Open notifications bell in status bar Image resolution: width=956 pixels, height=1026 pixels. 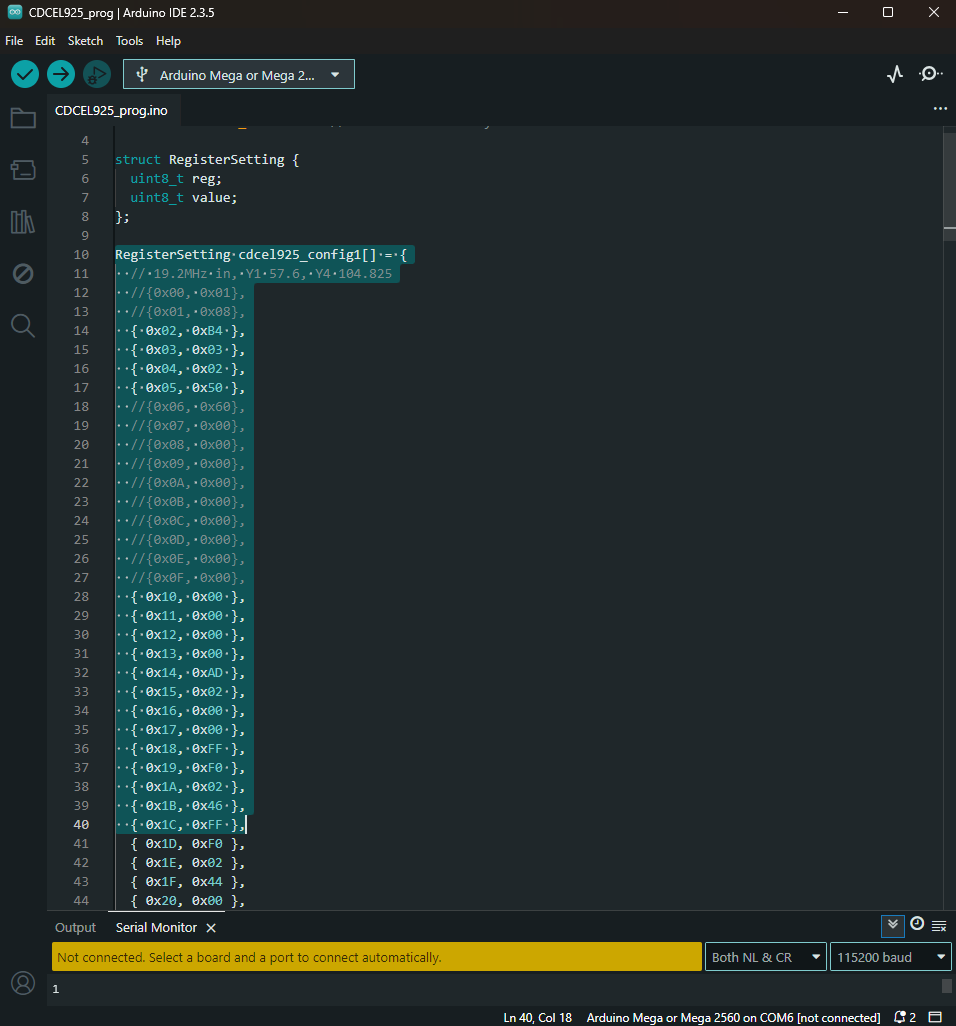coord(905,1017)
